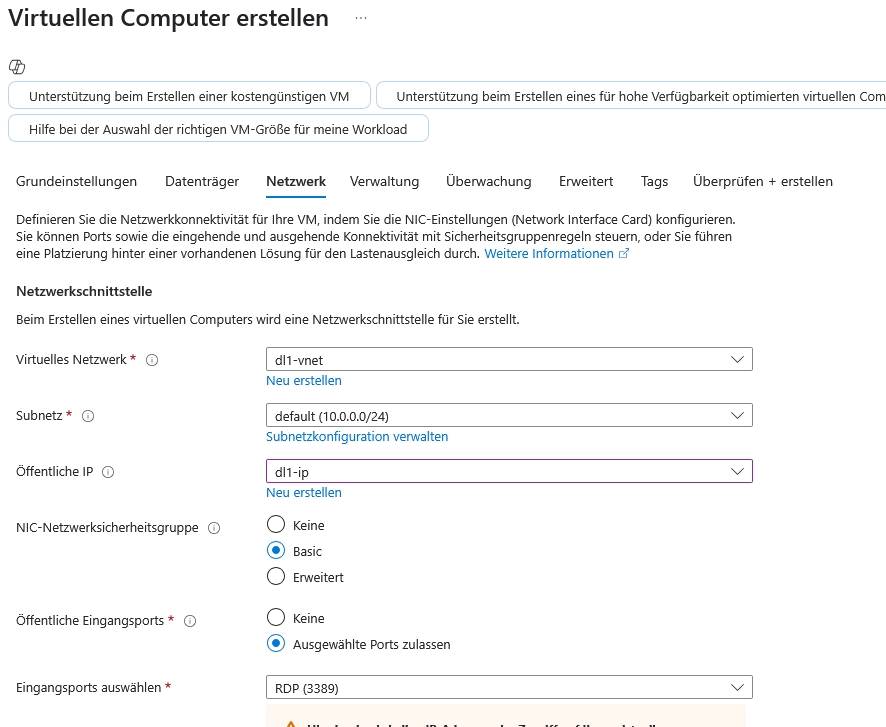Open the Überprüfen + erstellen tab
886x727 pixels.
coord(762,181)
